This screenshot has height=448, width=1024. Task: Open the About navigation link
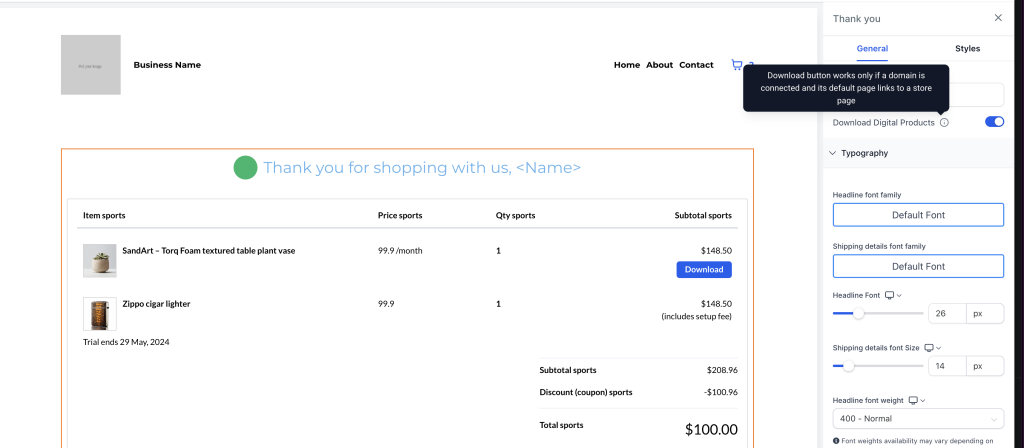[x=660, y=65]
